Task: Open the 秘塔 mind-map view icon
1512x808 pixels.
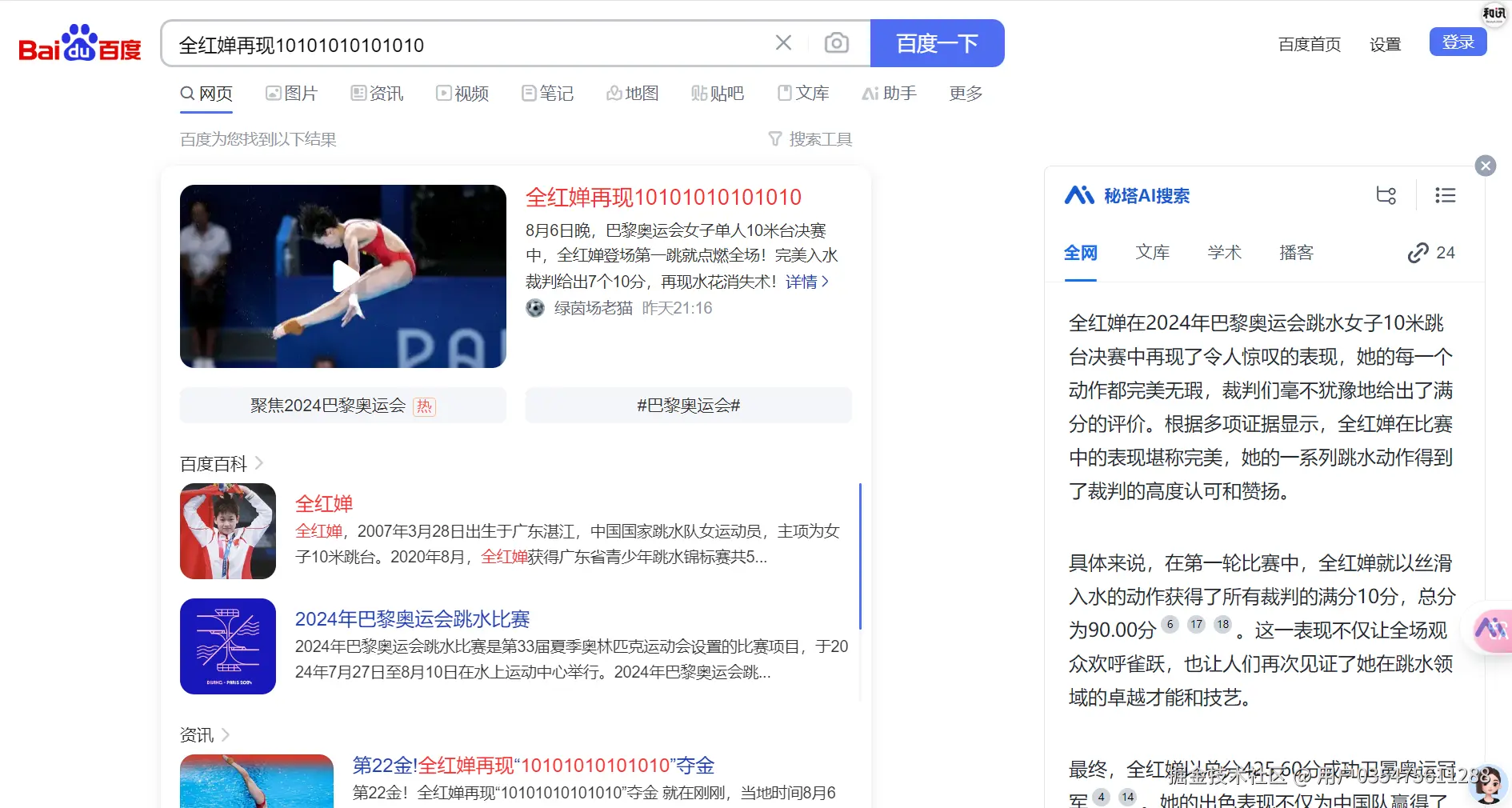Action: click(1386, 195)
